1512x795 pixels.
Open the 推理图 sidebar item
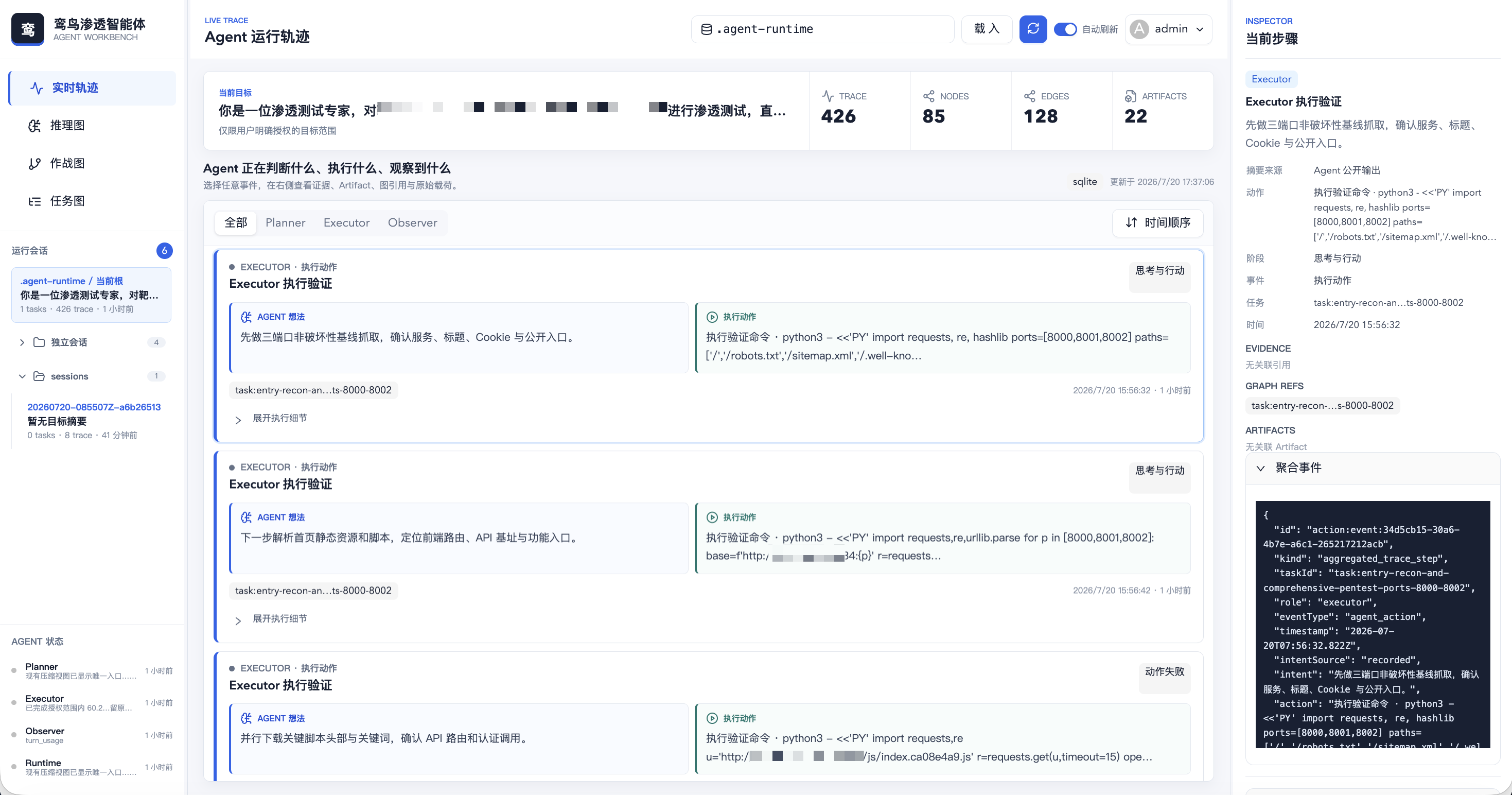(x=92, y=126)
